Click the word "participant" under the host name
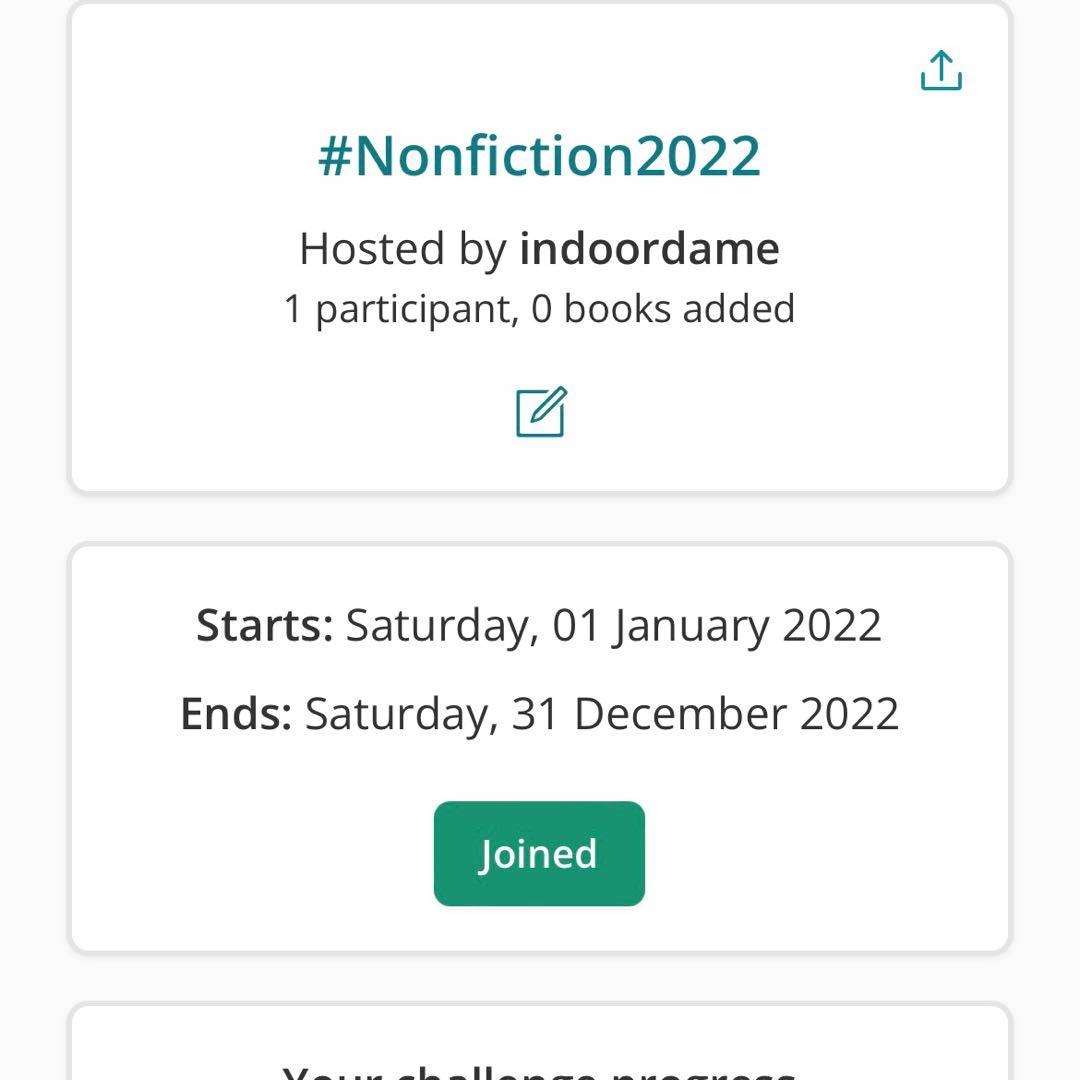 (x=413, y=309)
